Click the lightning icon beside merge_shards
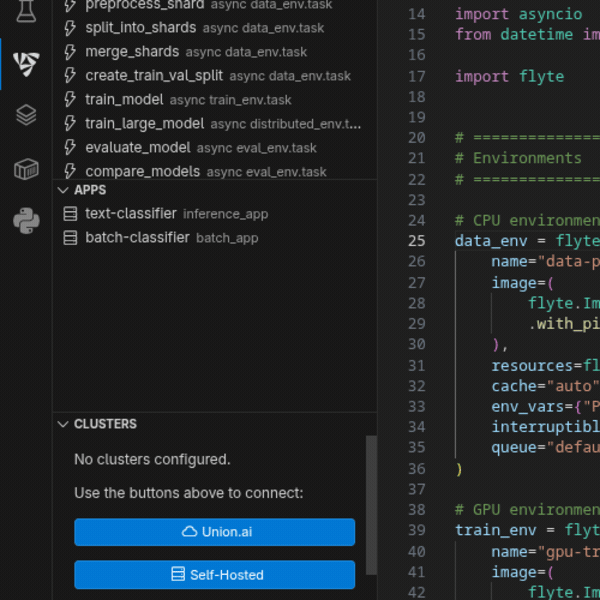 point(70,52)
